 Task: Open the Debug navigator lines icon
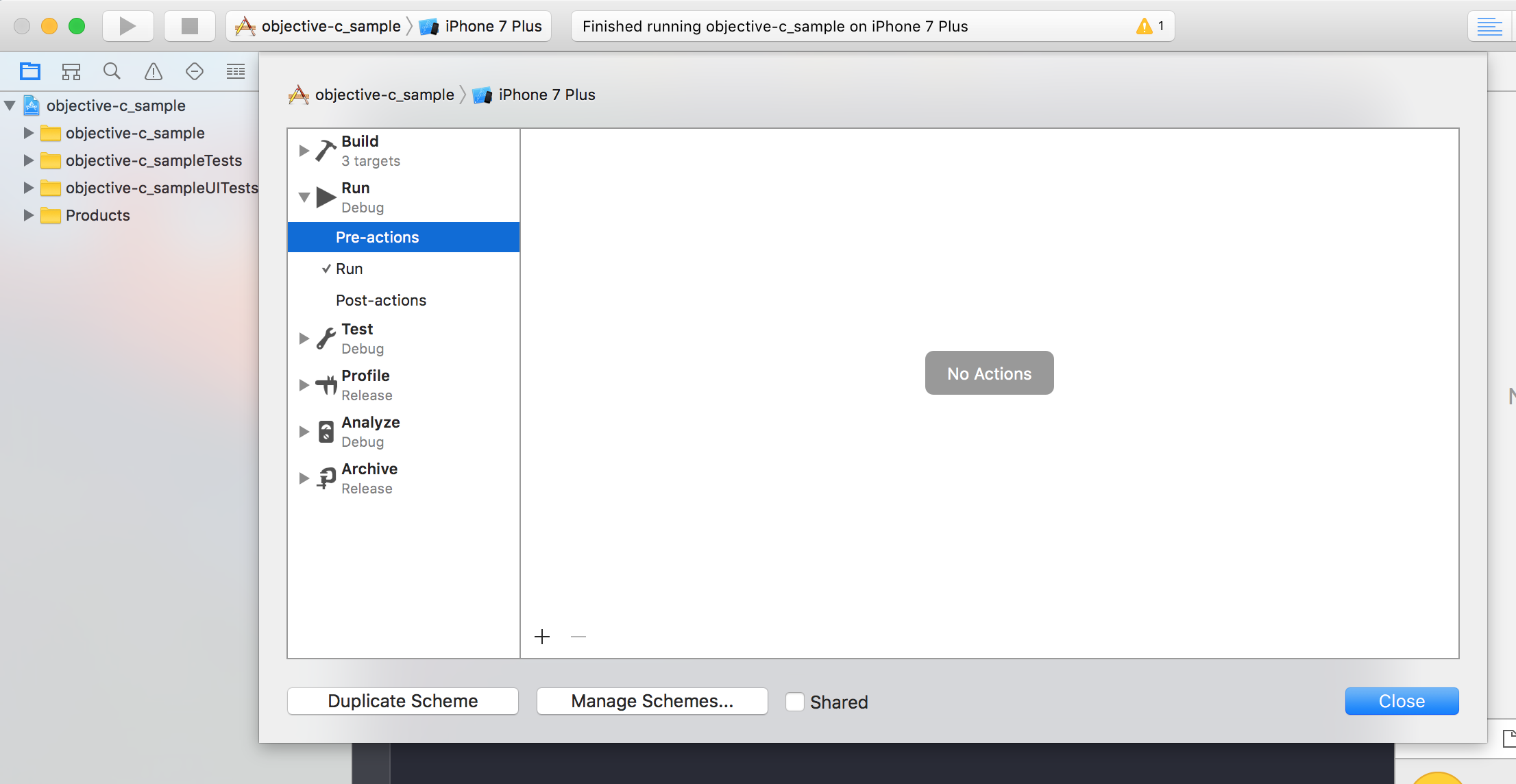coord(236,71)
